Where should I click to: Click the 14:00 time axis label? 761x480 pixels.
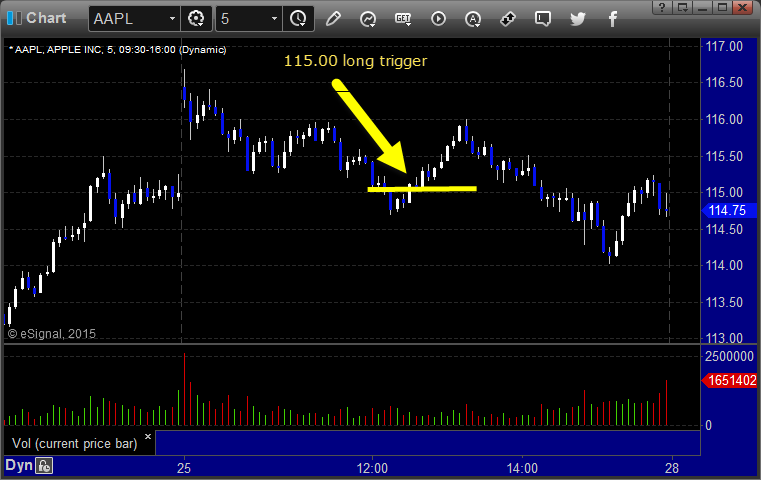coord(522,468)
